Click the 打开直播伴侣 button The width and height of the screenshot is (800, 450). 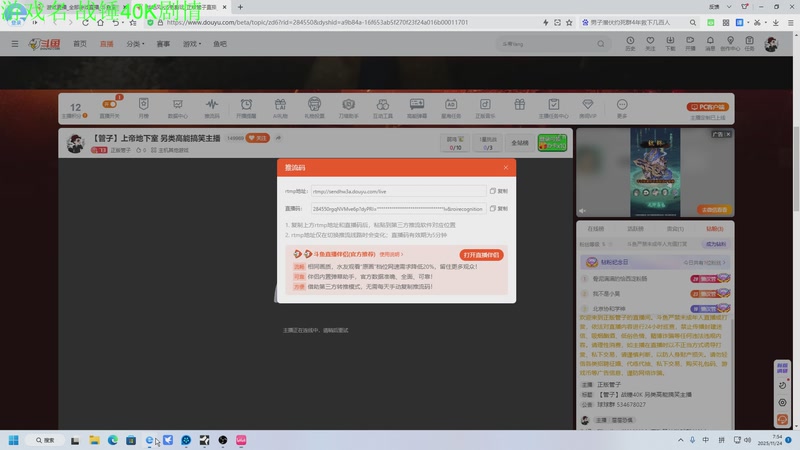481,255
